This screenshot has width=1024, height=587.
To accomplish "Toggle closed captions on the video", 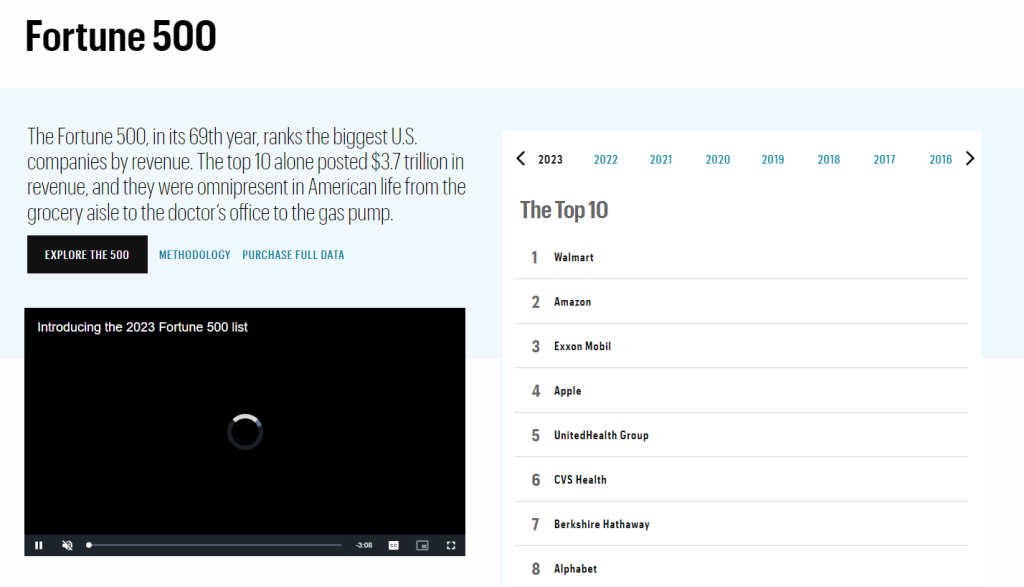I will coord(394,545).
